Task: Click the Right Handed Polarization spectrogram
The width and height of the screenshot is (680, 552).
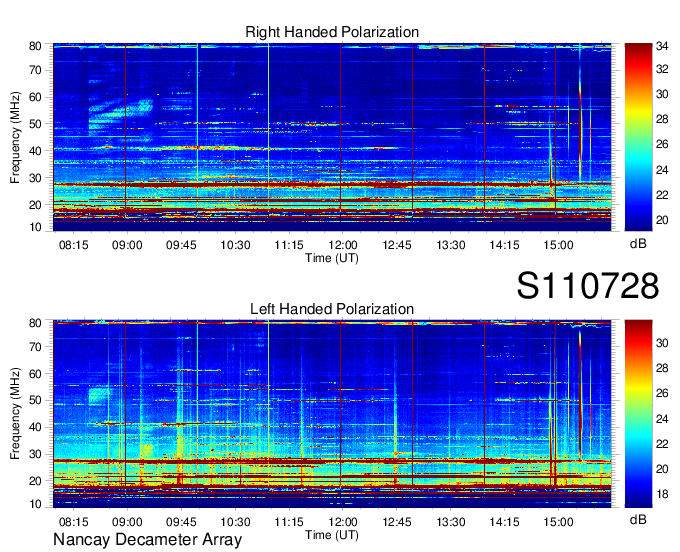Action: pos(332,137)
